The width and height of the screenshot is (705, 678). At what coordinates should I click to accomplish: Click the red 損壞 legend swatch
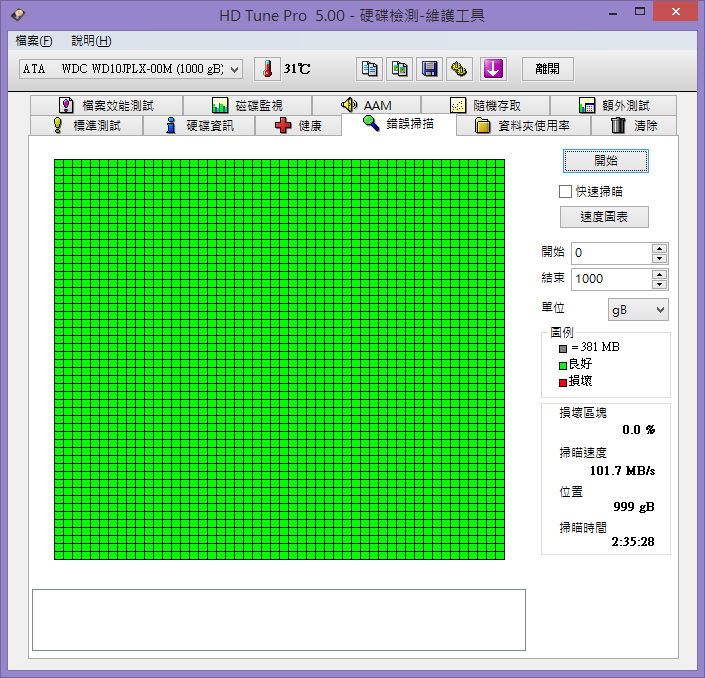click(x=563, y=383)
